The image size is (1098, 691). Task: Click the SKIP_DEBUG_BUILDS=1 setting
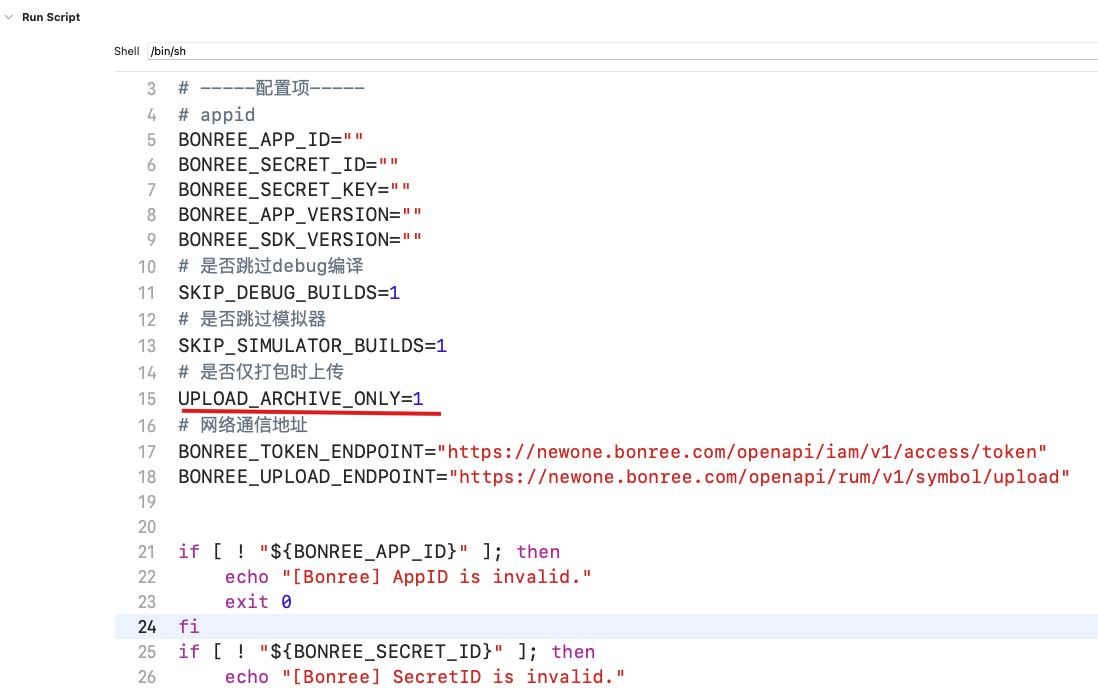[x=289, y=293]
